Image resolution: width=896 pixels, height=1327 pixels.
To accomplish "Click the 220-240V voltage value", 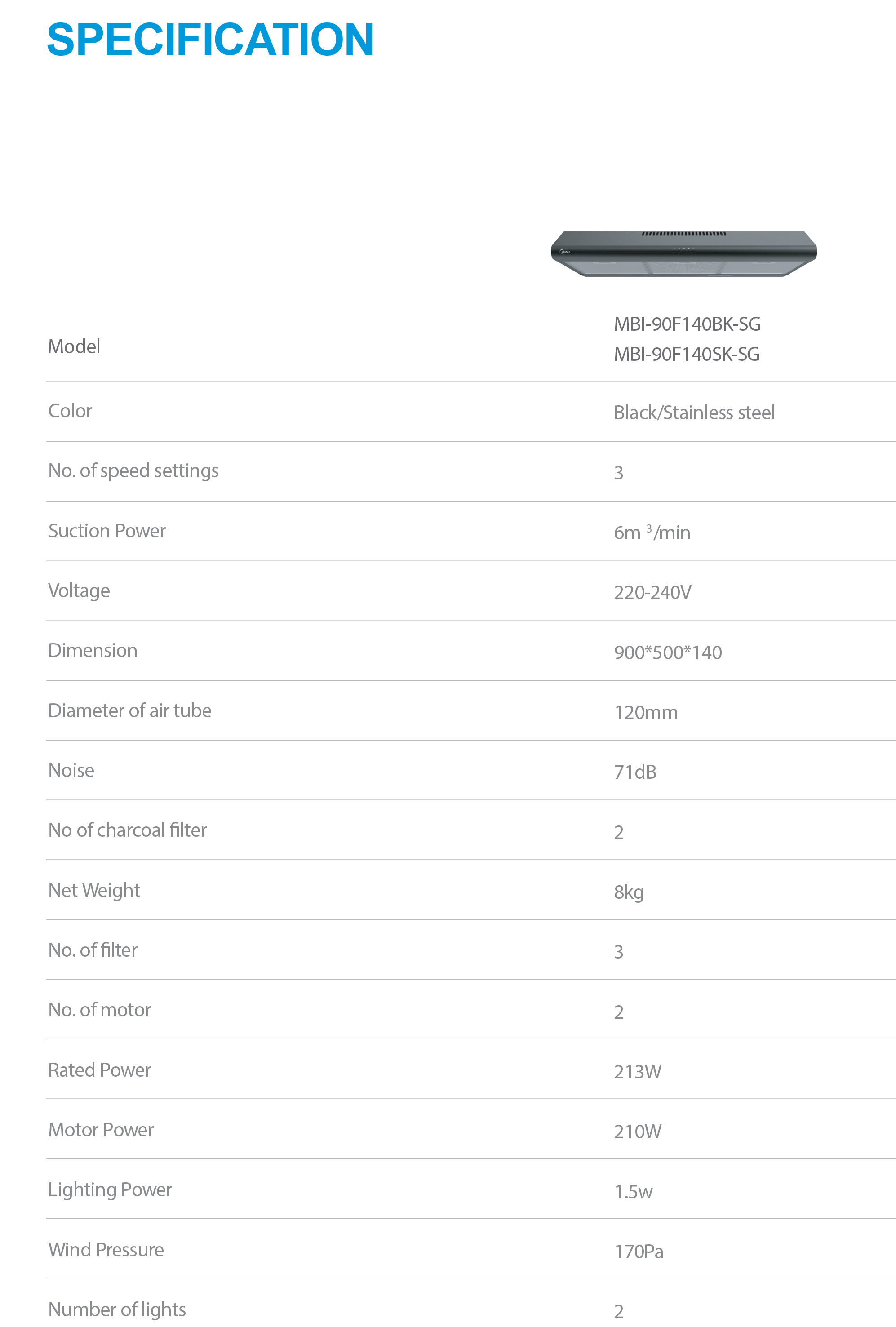I will pyautogui.click(x=652, y=593).
